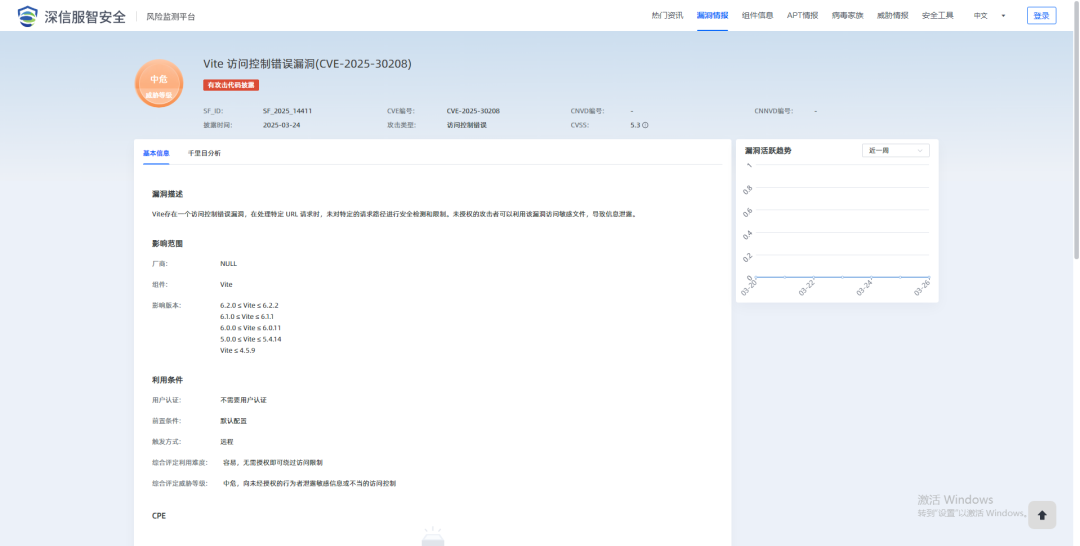Click the 中危 threat level badge

(x=159, y=83)
